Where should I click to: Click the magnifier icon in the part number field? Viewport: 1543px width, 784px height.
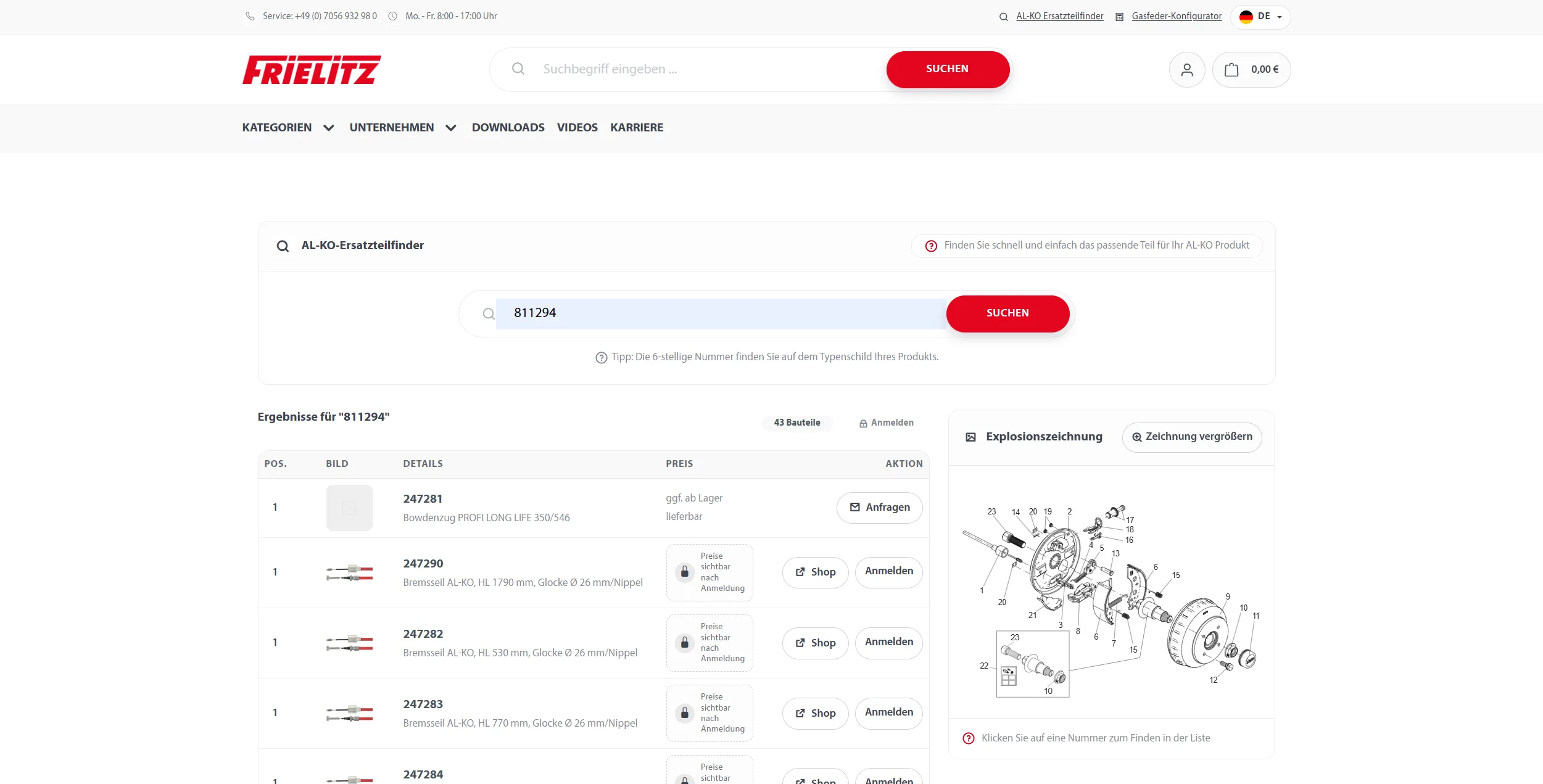point(489,314)
